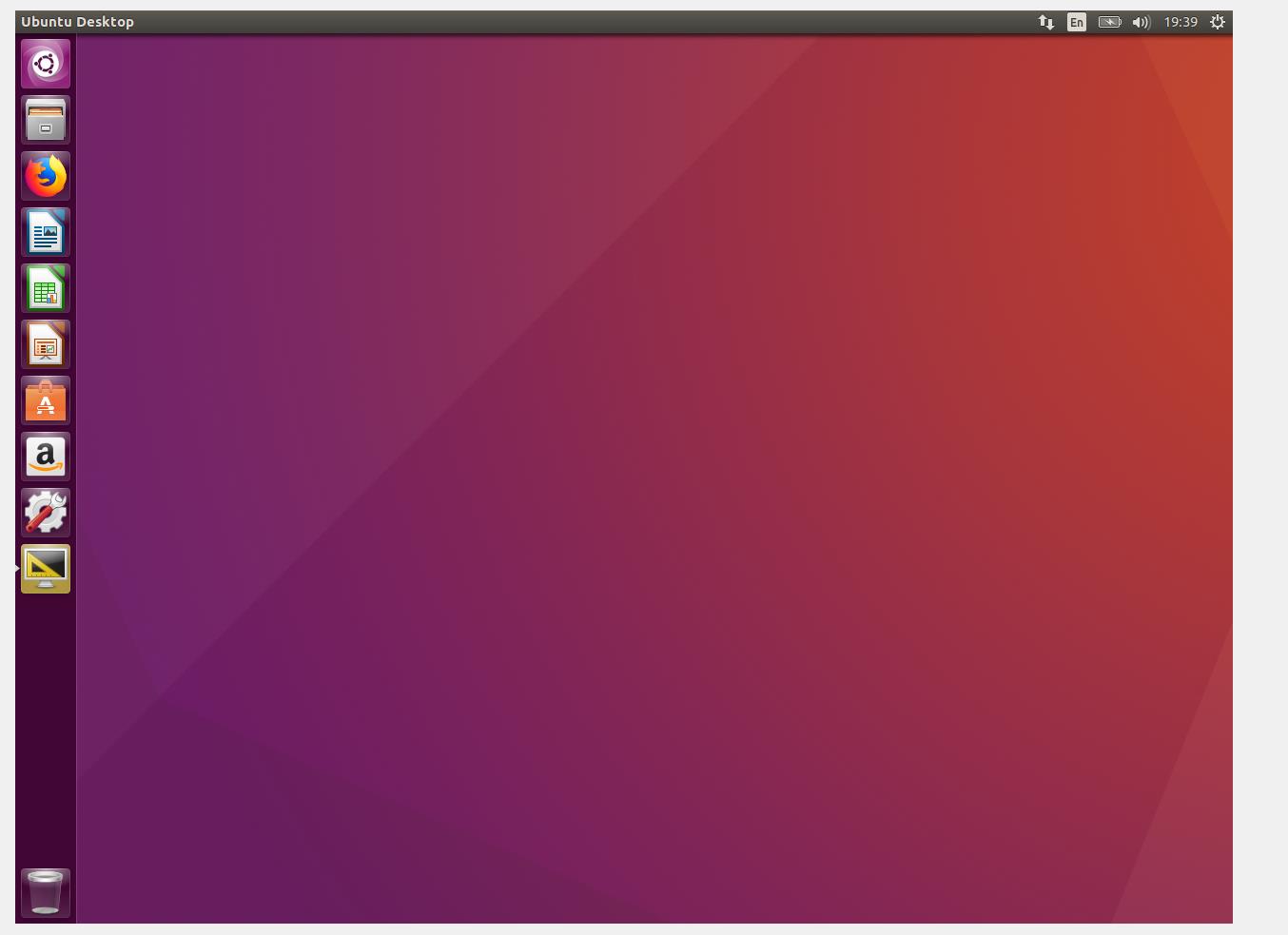1288x935 pixels.
Task: Launch LibreOffice Writer
Action: 46,232
